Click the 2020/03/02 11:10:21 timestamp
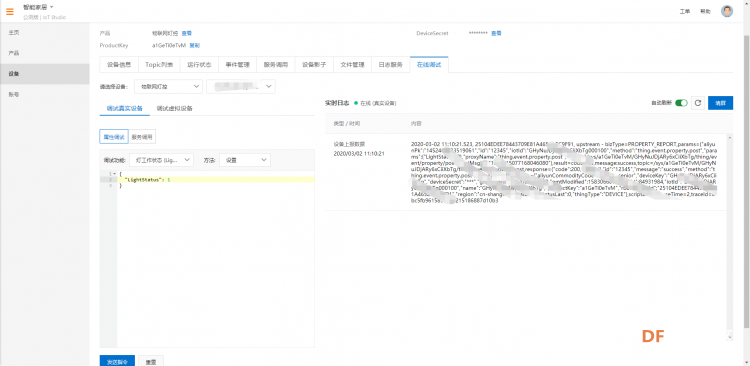 359,154
